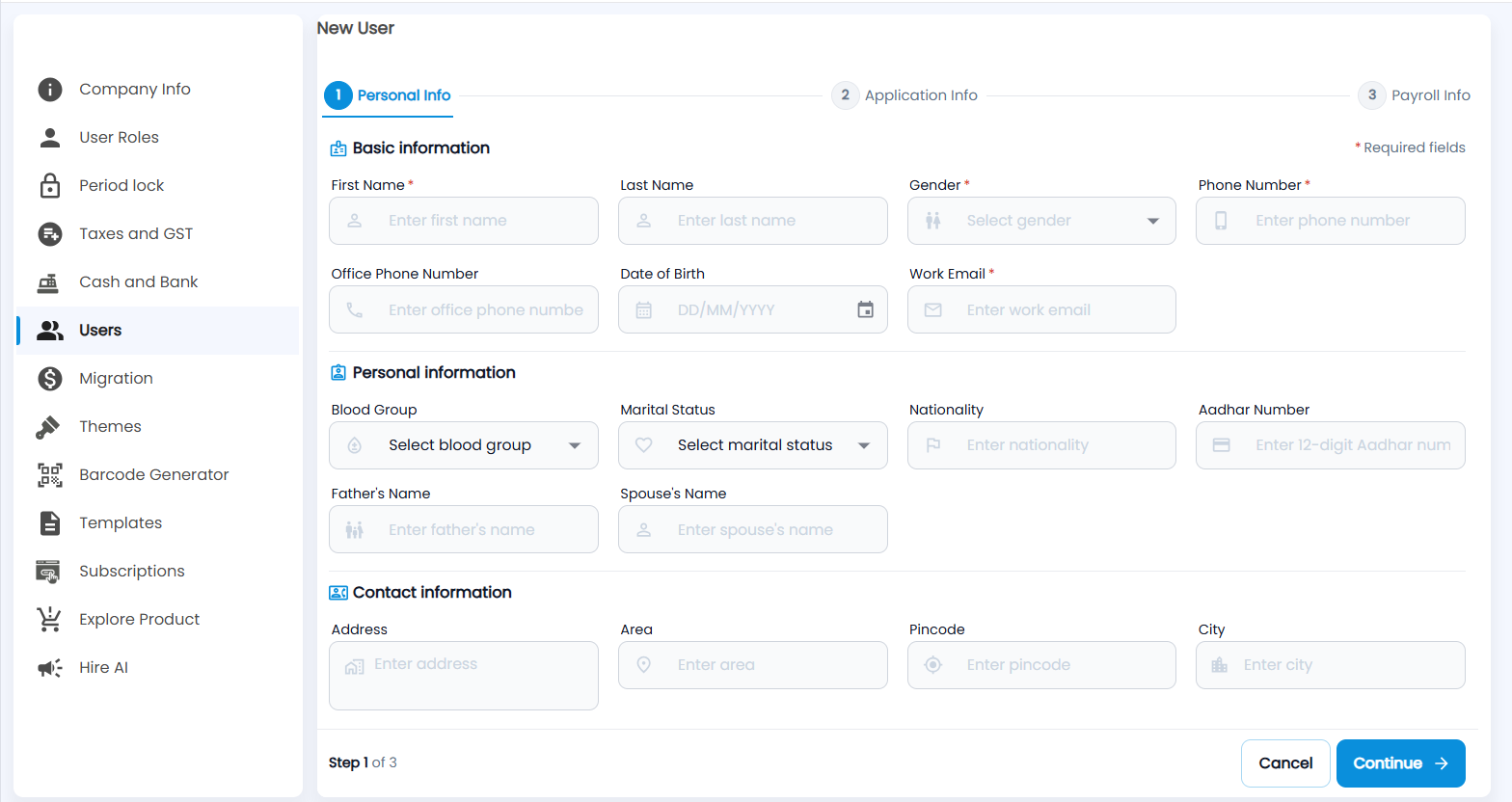Click the Cash and Bank register icon
The height and width of the screenshot is (802, 1512).
point(48,282)
